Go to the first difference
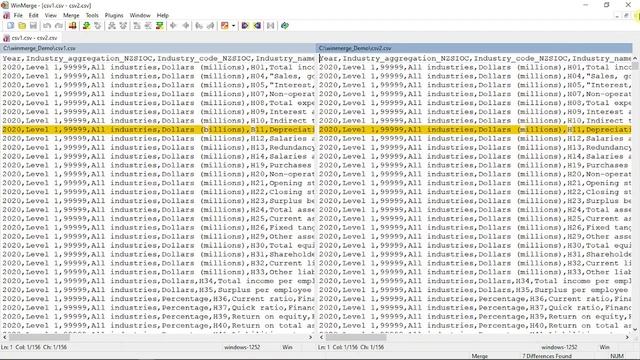 137,26
